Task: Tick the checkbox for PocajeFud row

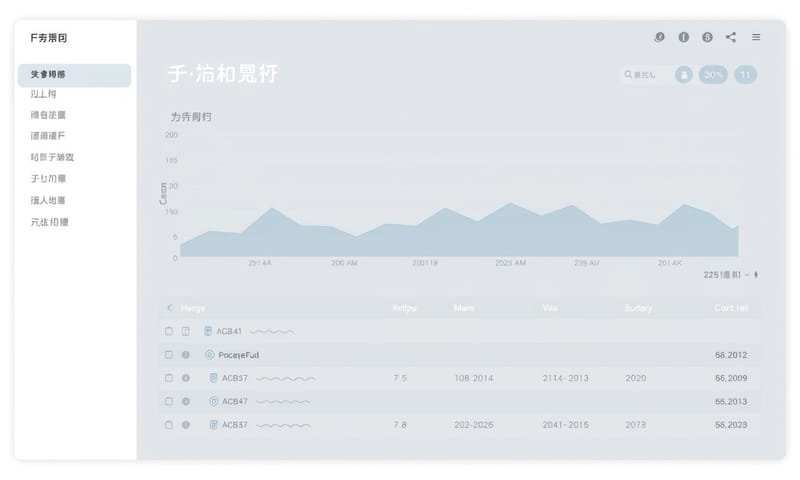Action: coord(168,355)
